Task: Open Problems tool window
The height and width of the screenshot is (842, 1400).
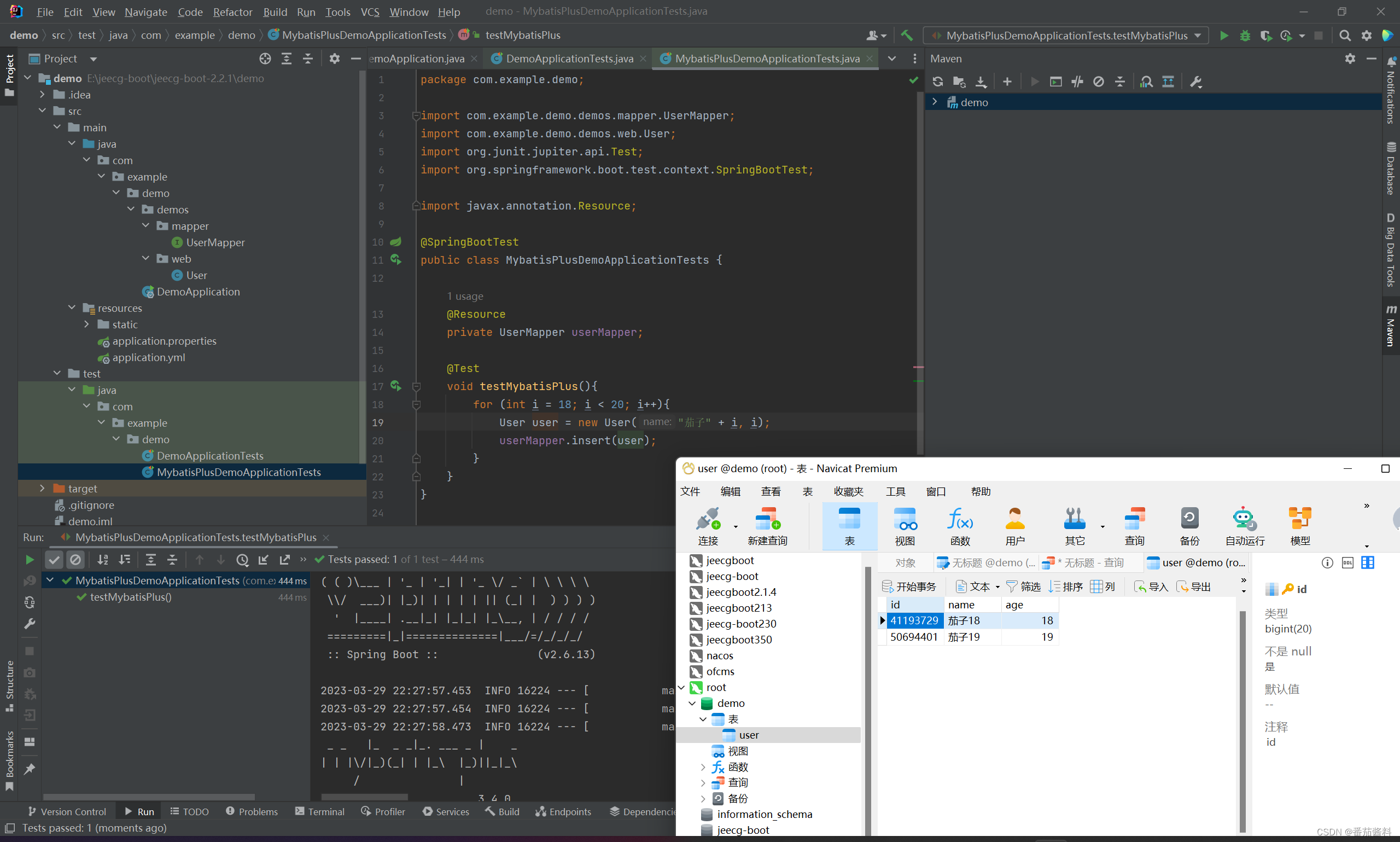Action: point(252,812)
